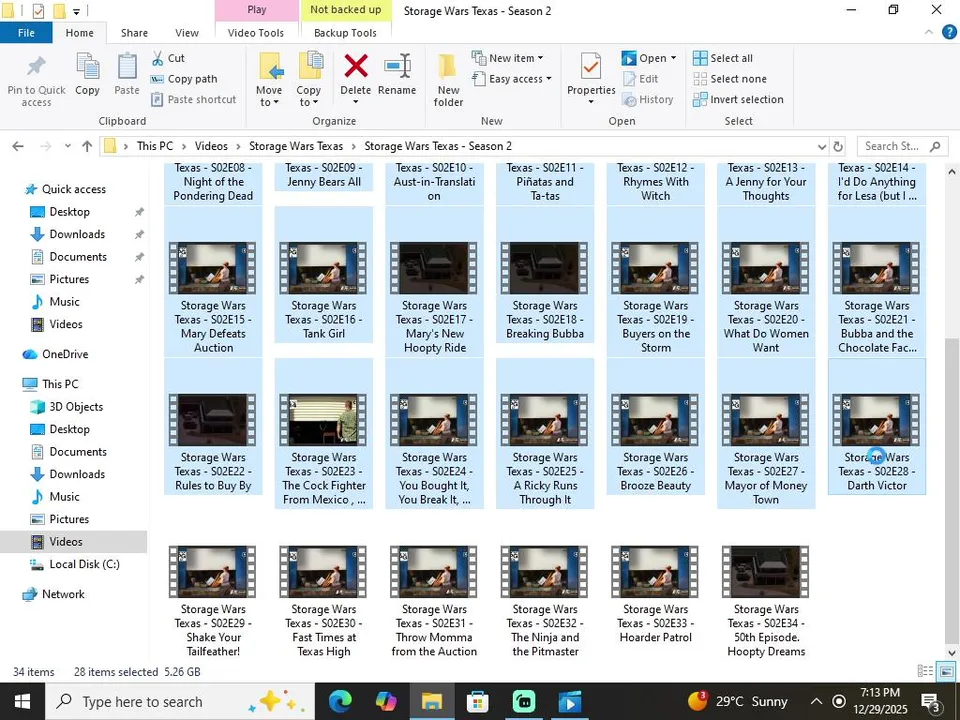
Task: Open the Backup Tools tab
Action: click(x=345, y=33)
